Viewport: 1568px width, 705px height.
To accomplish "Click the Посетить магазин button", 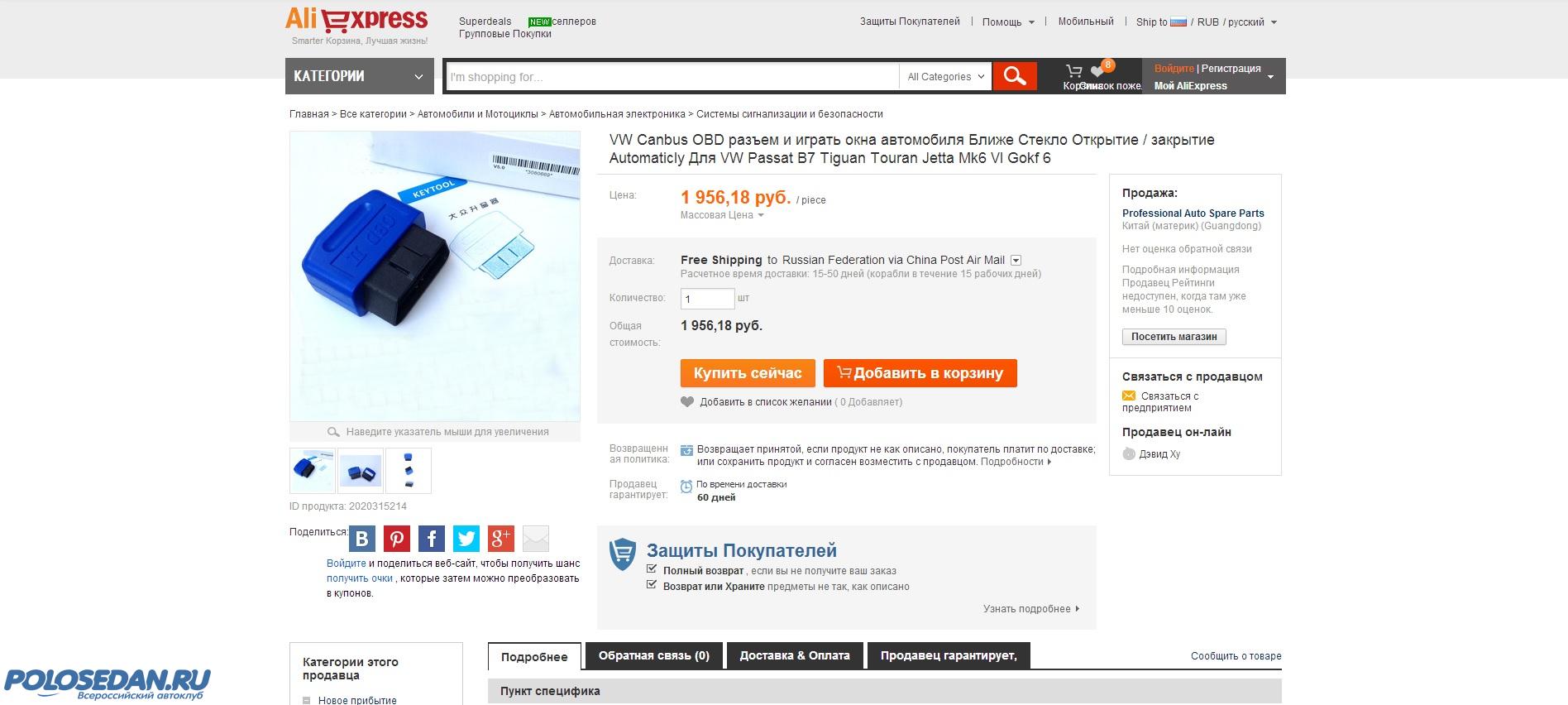I will tap(1174, 337).
